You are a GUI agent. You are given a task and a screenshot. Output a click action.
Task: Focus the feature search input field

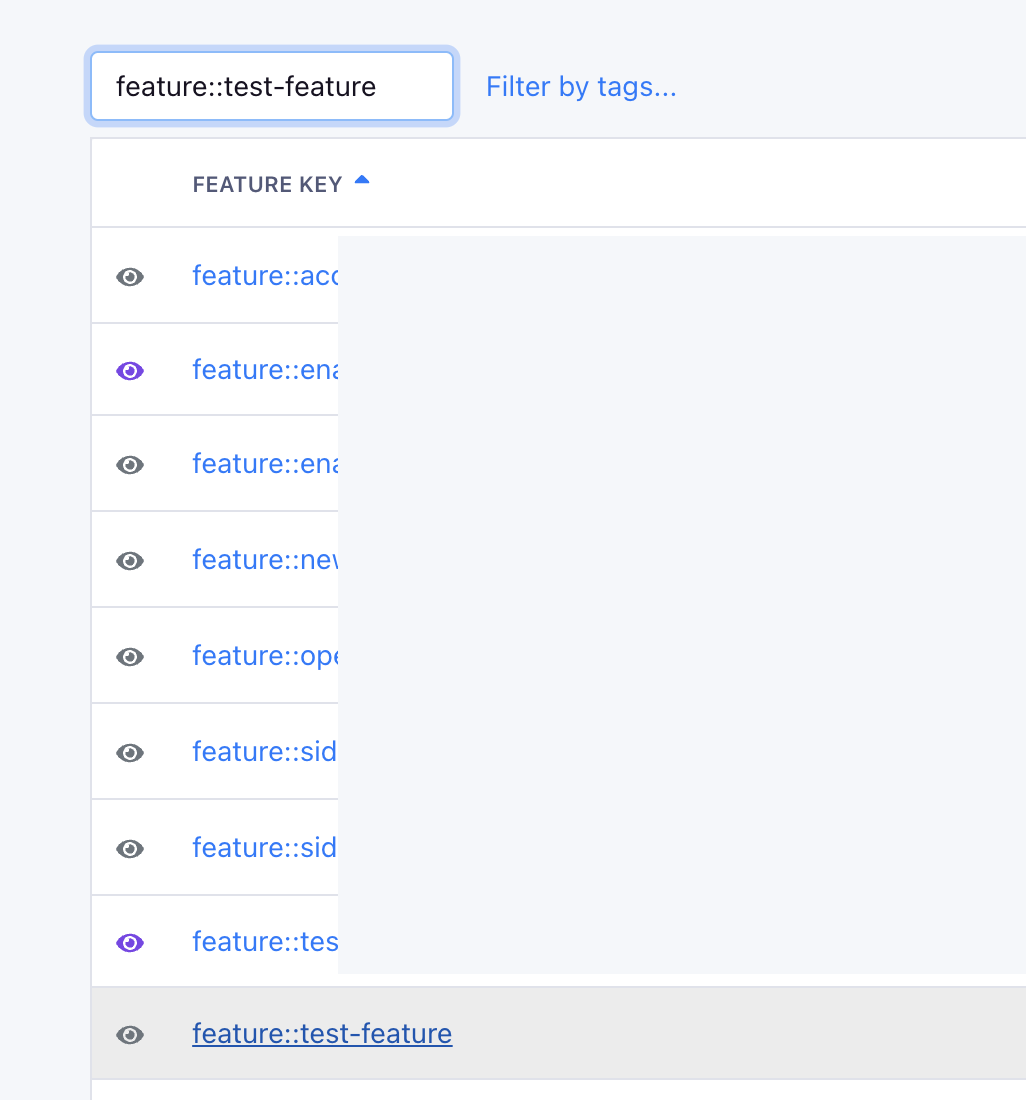point(270,86)
